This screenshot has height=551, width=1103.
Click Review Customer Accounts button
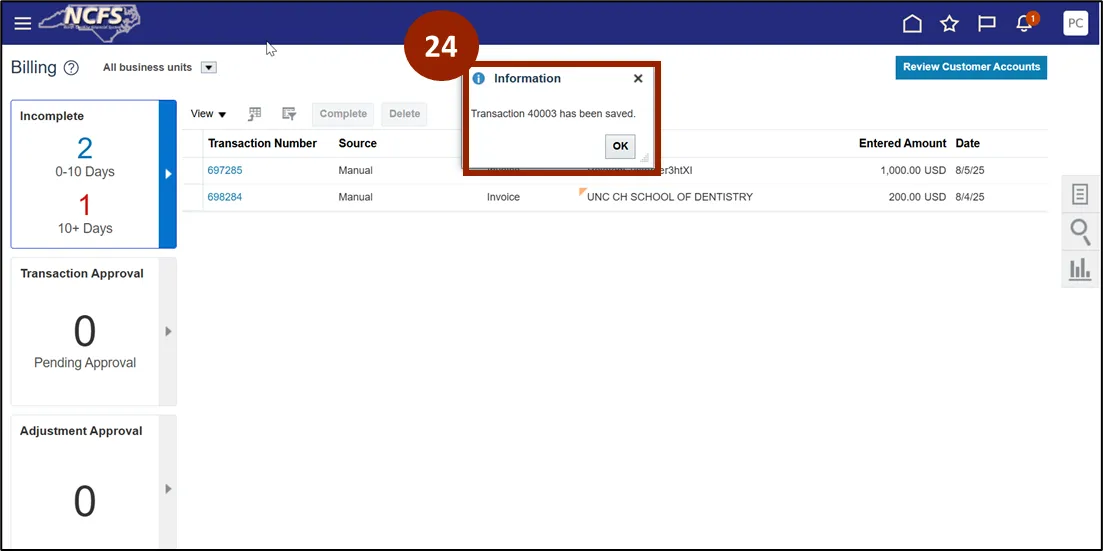click(x=971, y=67)
